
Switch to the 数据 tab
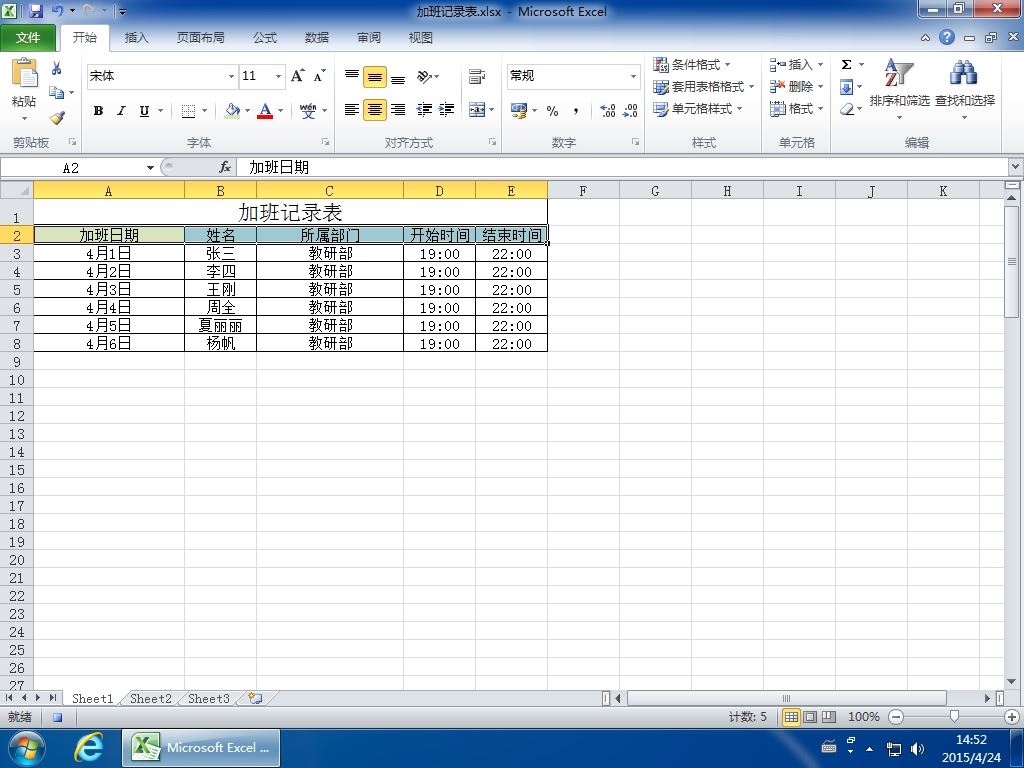coord(317,38)
